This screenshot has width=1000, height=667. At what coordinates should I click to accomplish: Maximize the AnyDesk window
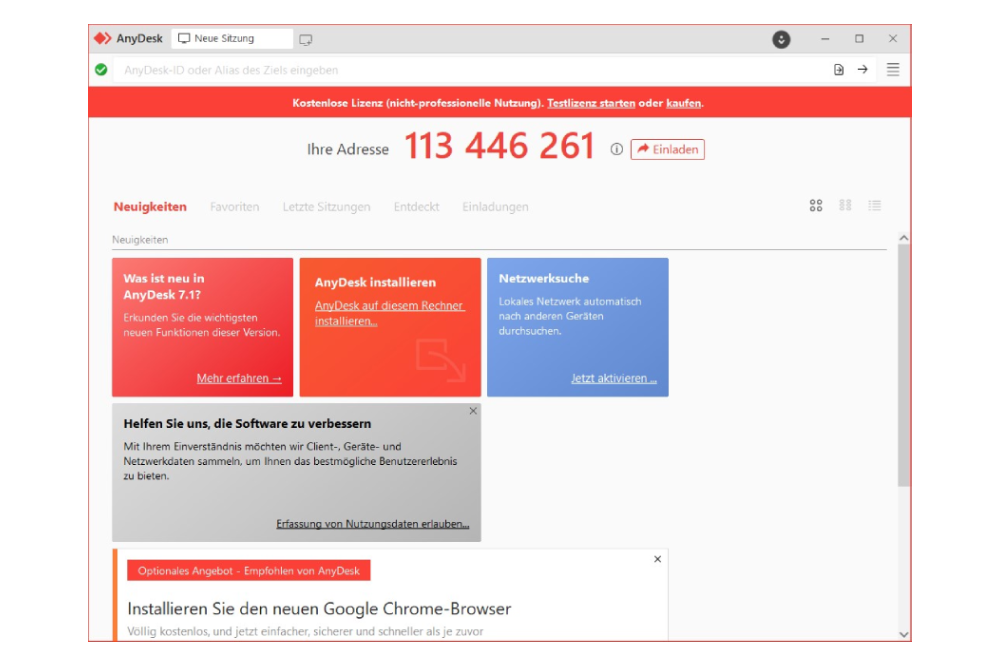pos(859,39)
